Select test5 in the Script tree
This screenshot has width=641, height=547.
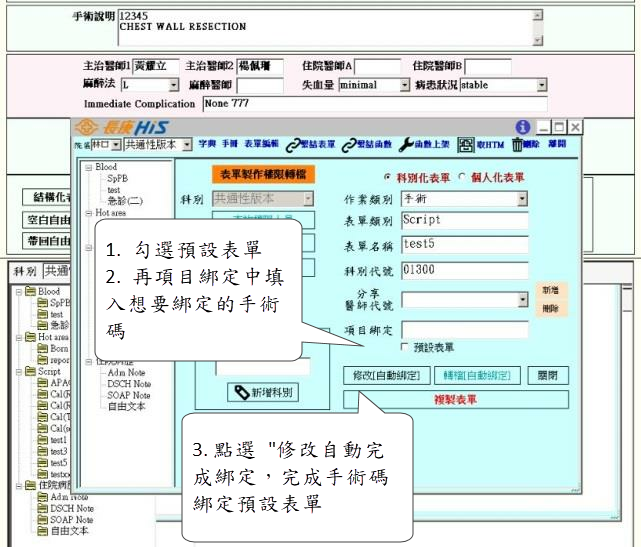pyautogui.click(x=58, y=463)
